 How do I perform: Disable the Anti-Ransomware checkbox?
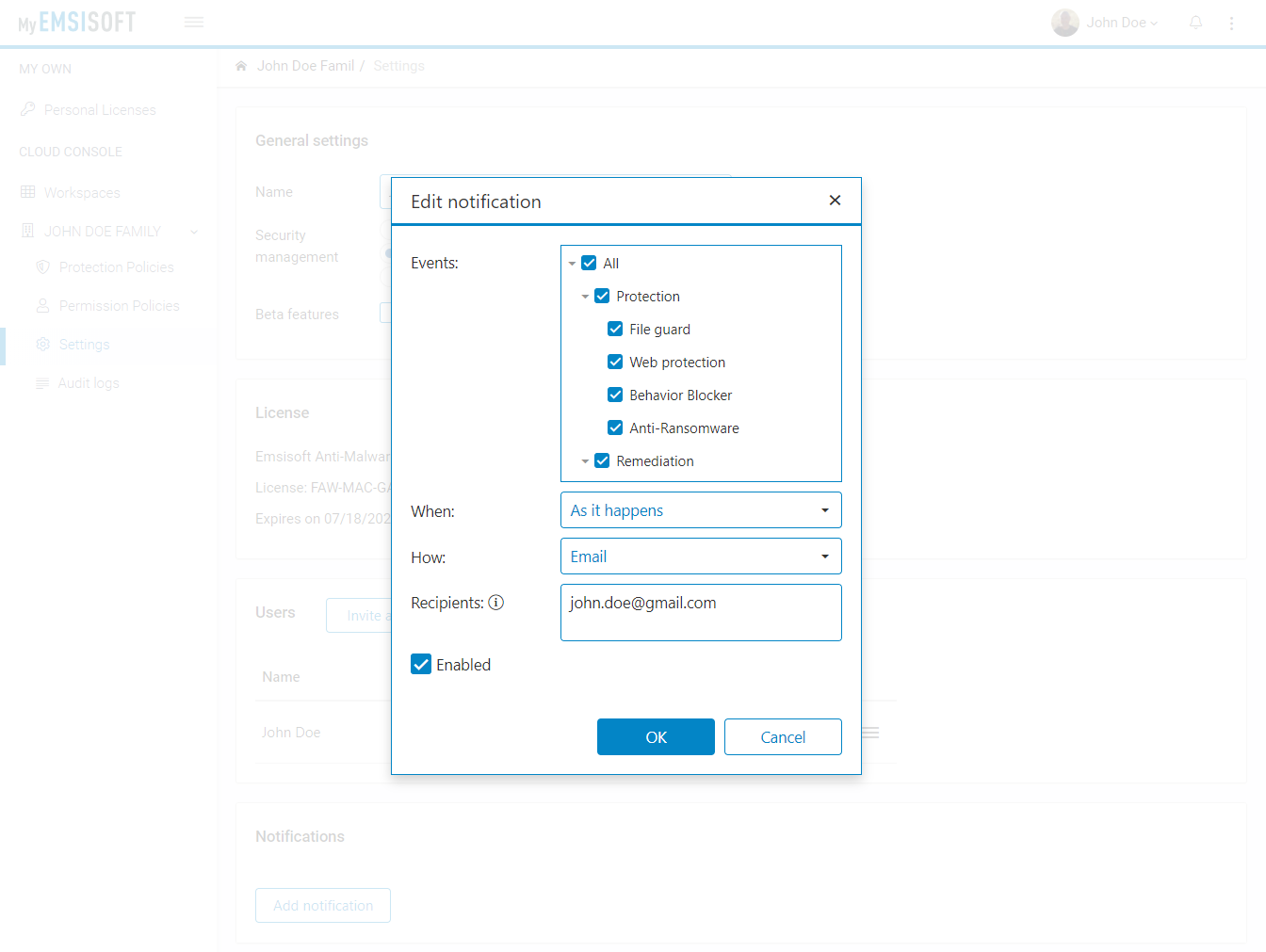tap(615, 428)
